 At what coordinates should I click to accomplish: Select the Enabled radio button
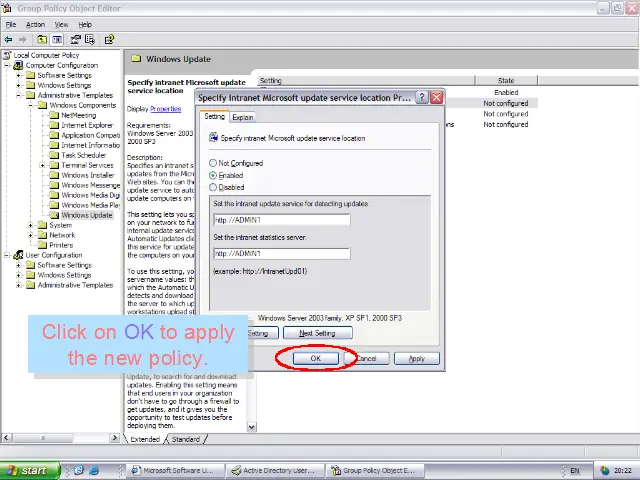tap(213, 176)
